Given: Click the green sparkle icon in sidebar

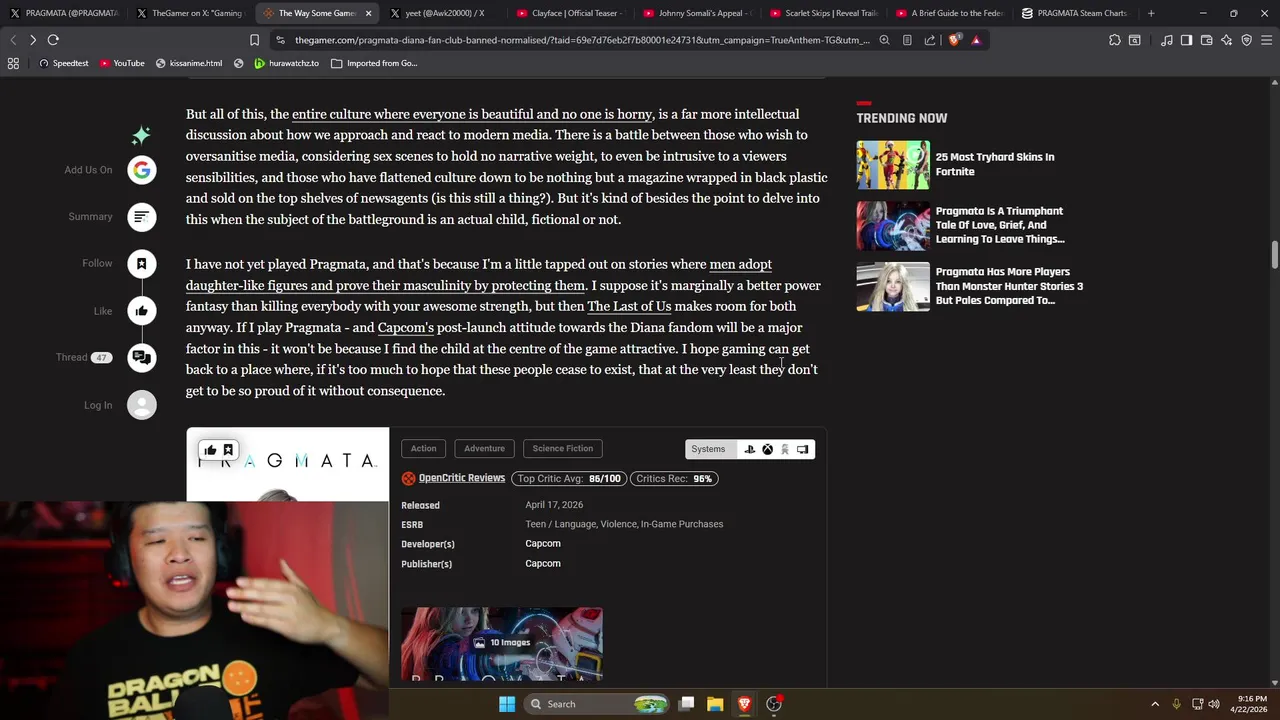Looking at the screenshot, I should point(141,135).
